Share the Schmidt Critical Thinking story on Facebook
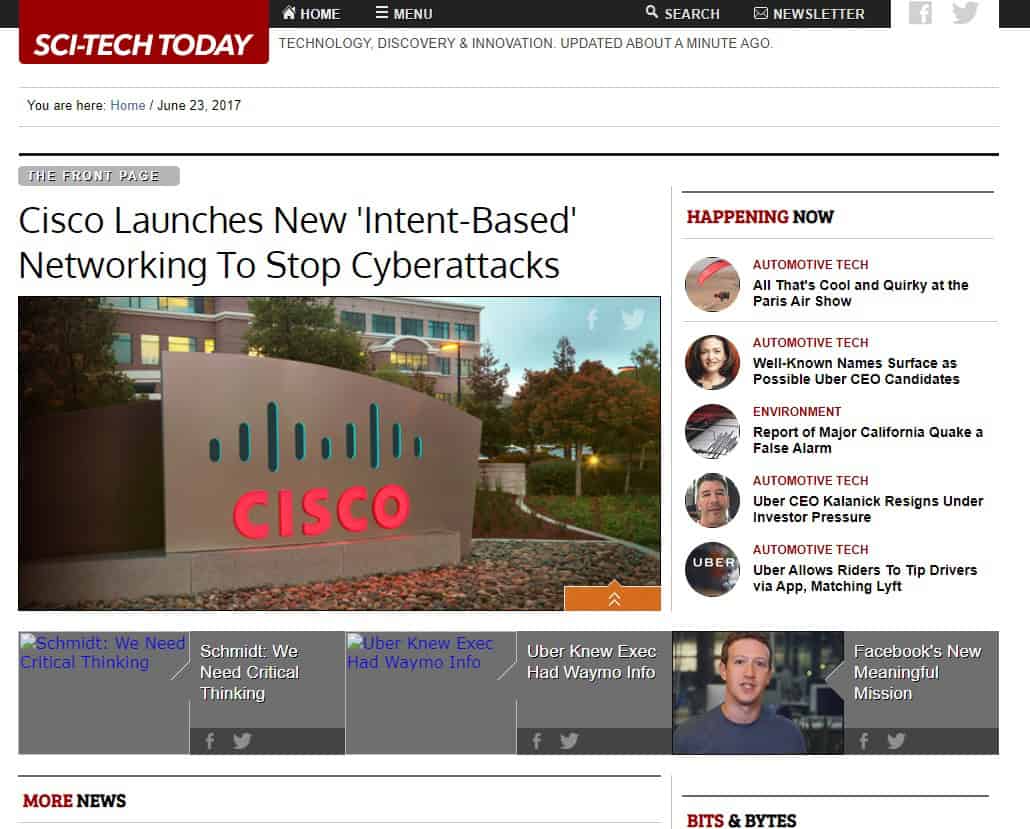Screen dimensions: 1030x829 (210, 741)
